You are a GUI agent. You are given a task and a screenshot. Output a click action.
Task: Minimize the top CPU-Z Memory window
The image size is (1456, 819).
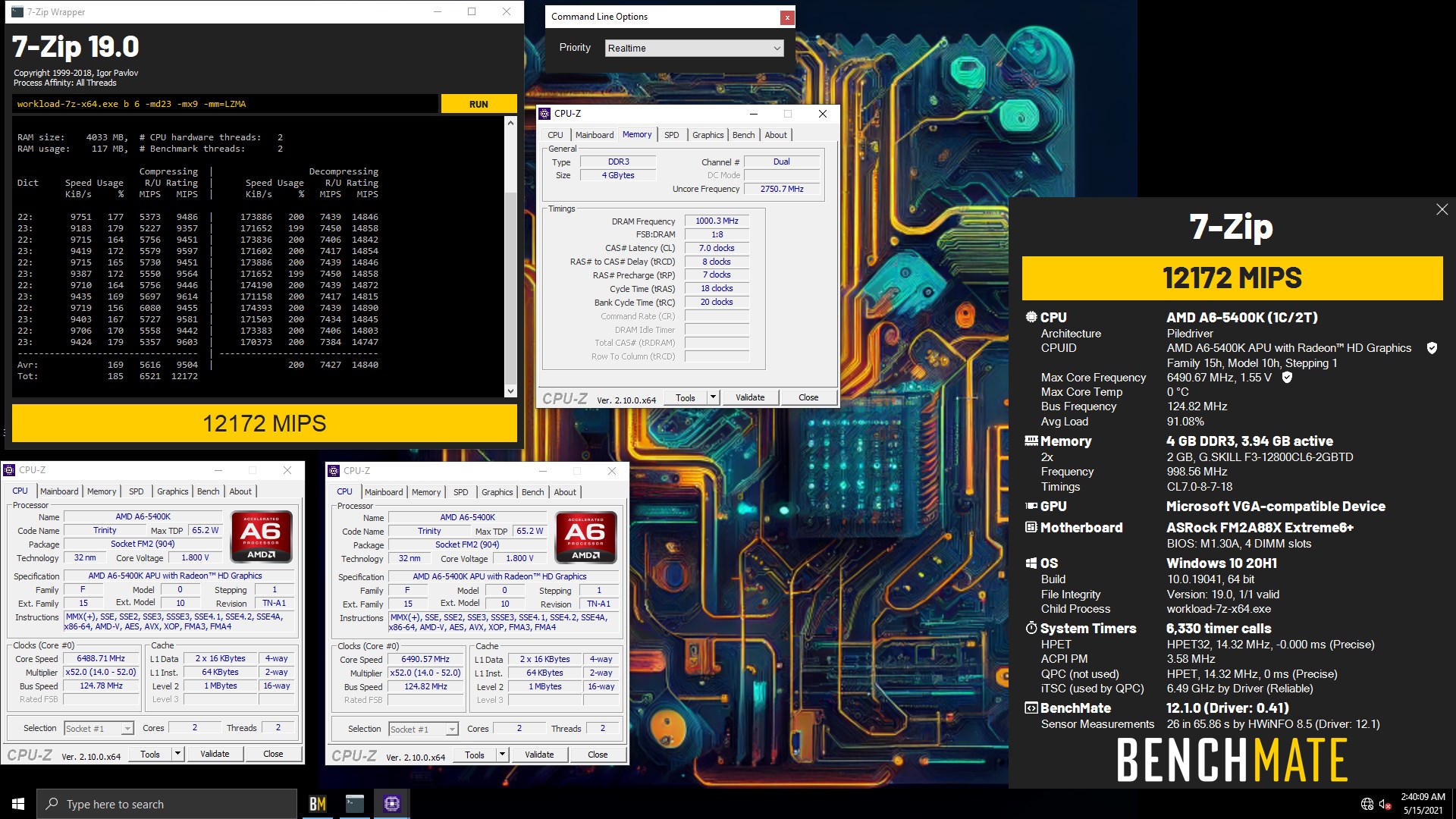pos(754,114)
